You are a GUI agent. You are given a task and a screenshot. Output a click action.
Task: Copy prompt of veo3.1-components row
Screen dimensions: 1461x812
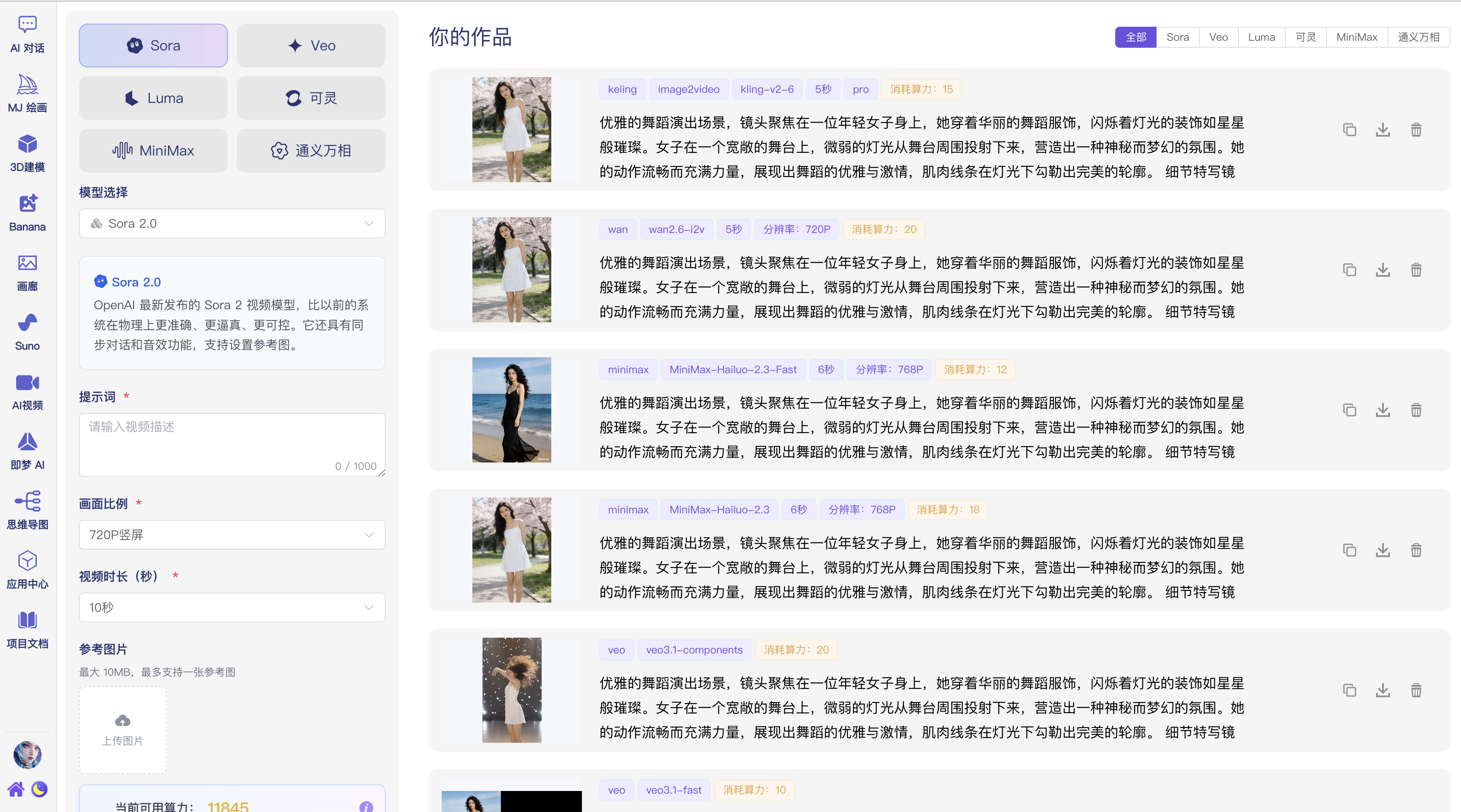click(x=1350, y=690)
